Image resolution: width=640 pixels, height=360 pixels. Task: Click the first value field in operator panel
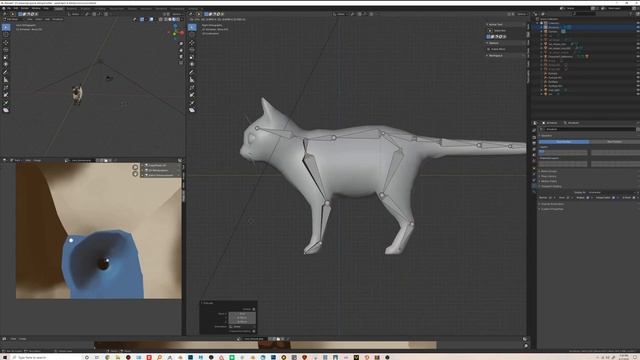pos(242,313)
